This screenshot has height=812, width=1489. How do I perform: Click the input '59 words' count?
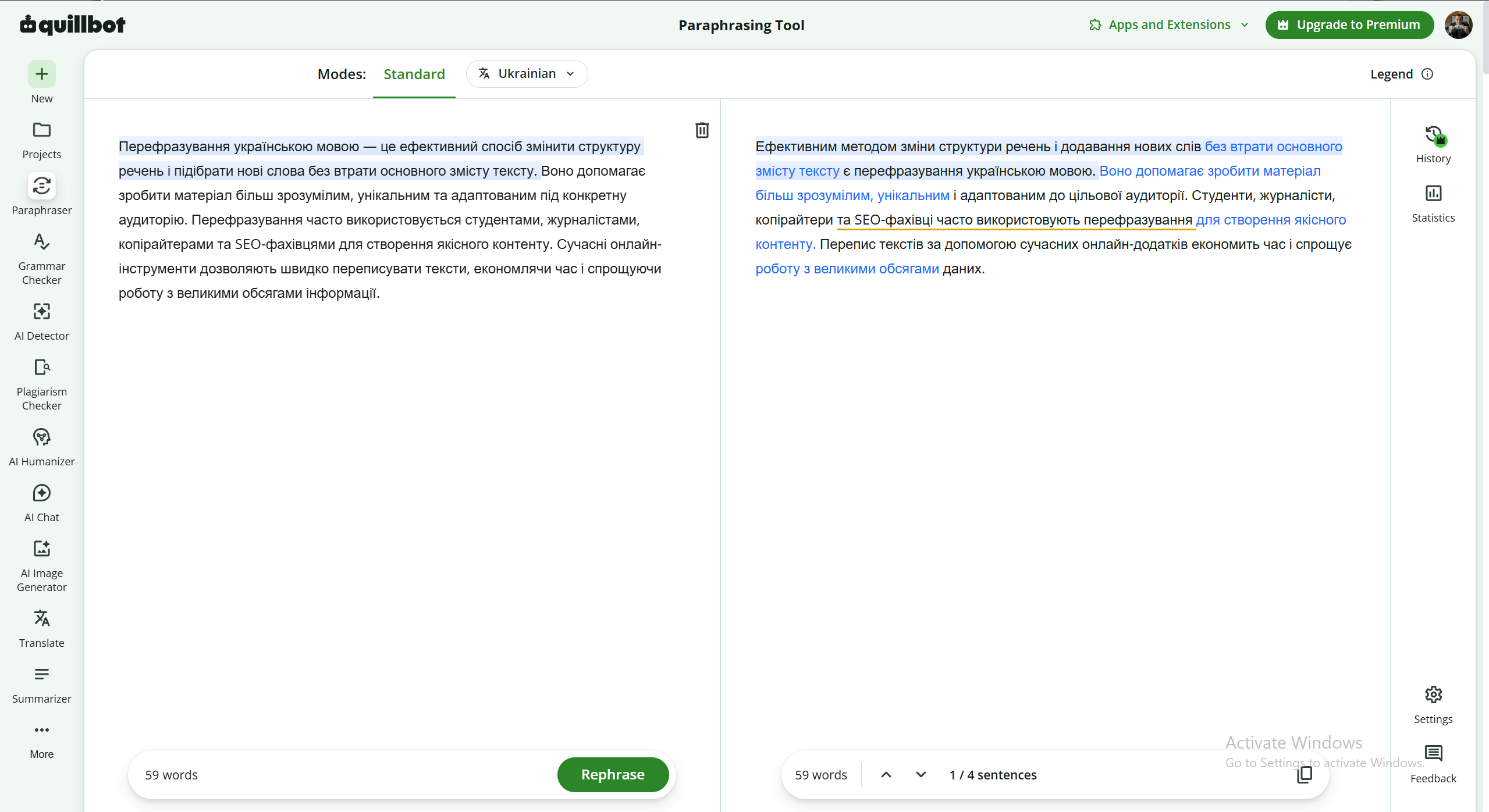pos(171,775)
